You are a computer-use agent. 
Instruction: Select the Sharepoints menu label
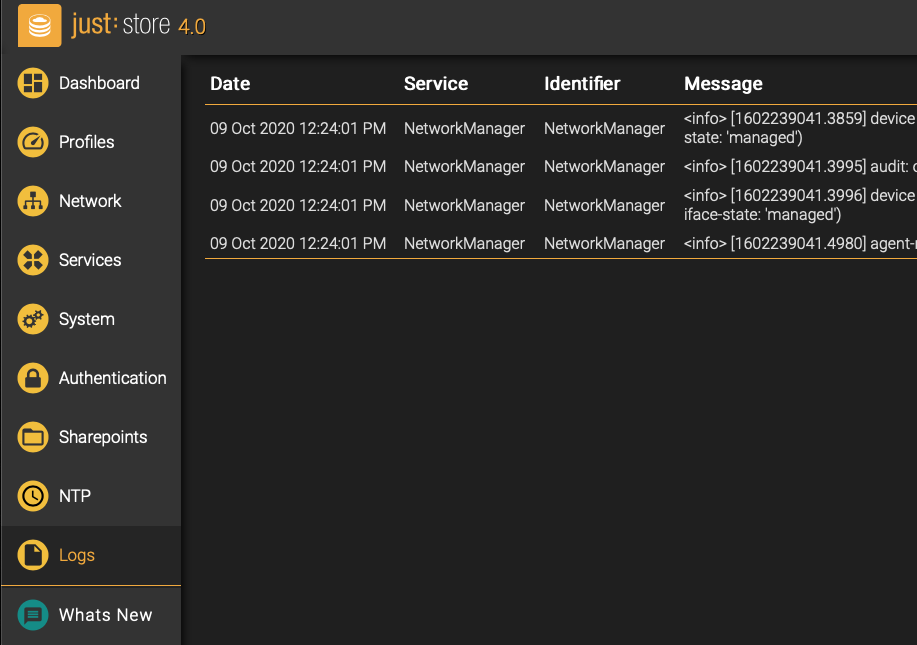tap(103, 437)
